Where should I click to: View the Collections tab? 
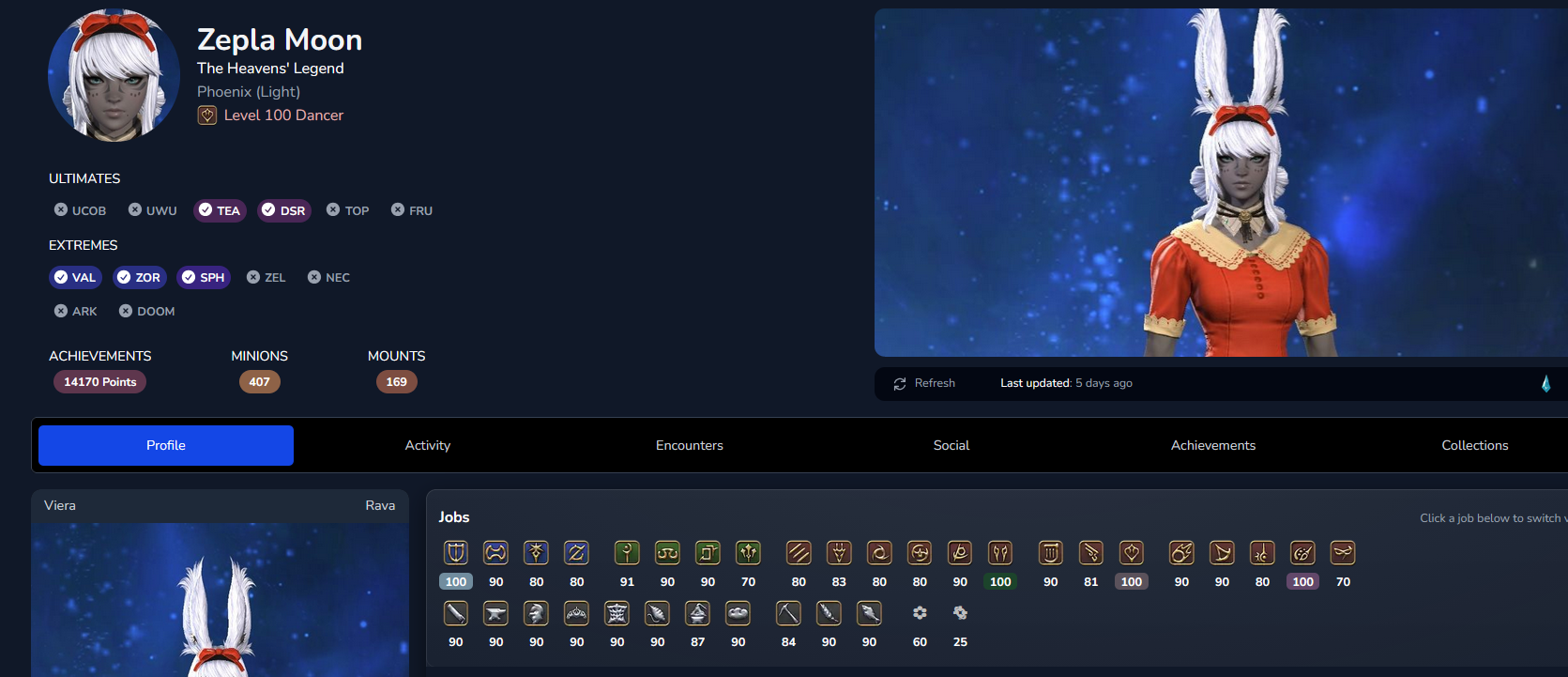(1475, 445)
